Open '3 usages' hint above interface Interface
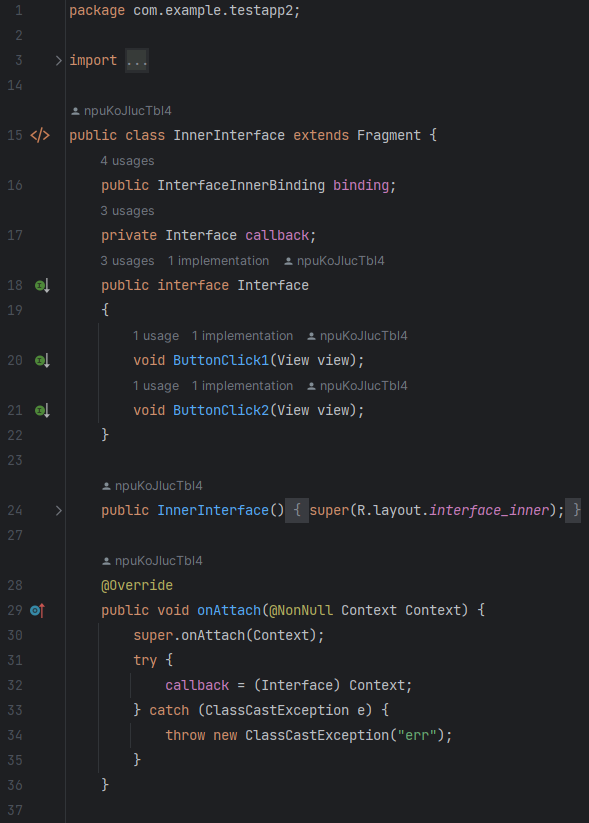 (127, 261)
